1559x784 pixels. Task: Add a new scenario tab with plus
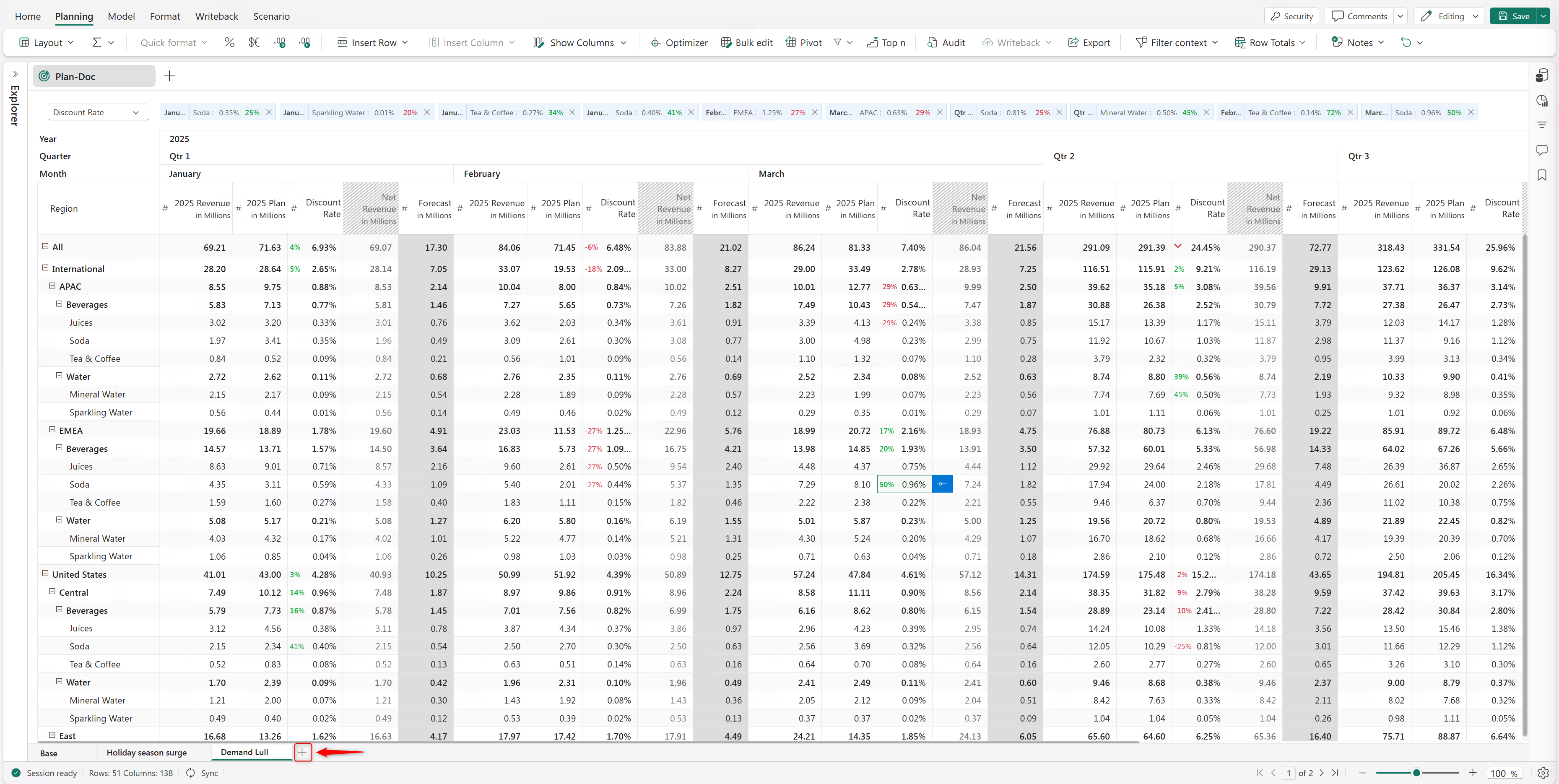point(302,753)
